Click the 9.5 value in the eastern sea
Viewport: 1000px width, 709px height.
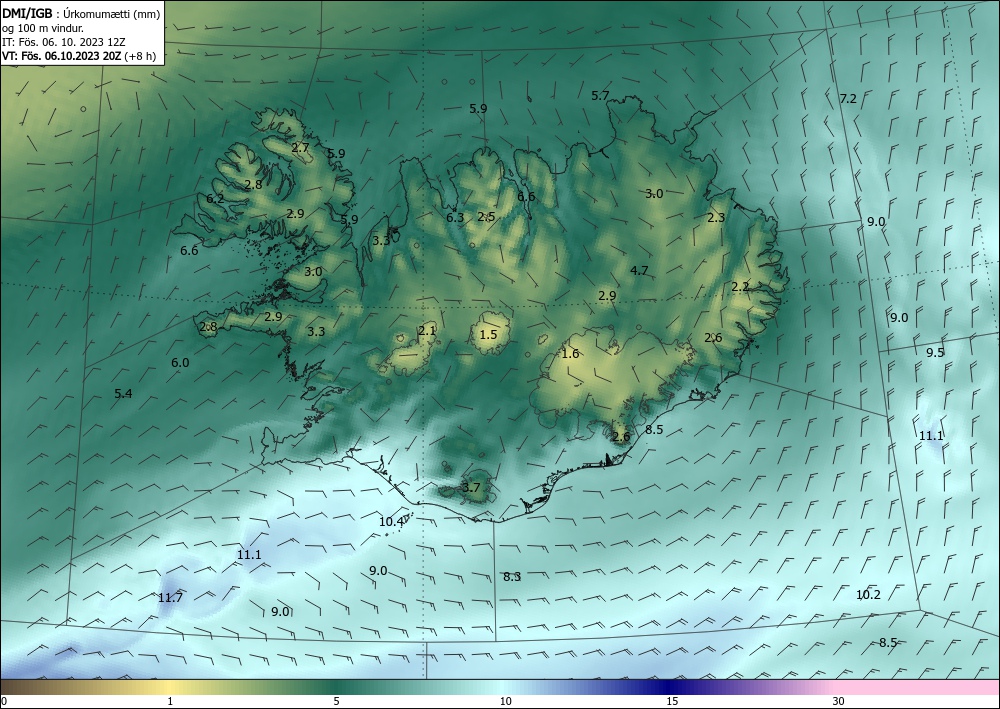935,353
